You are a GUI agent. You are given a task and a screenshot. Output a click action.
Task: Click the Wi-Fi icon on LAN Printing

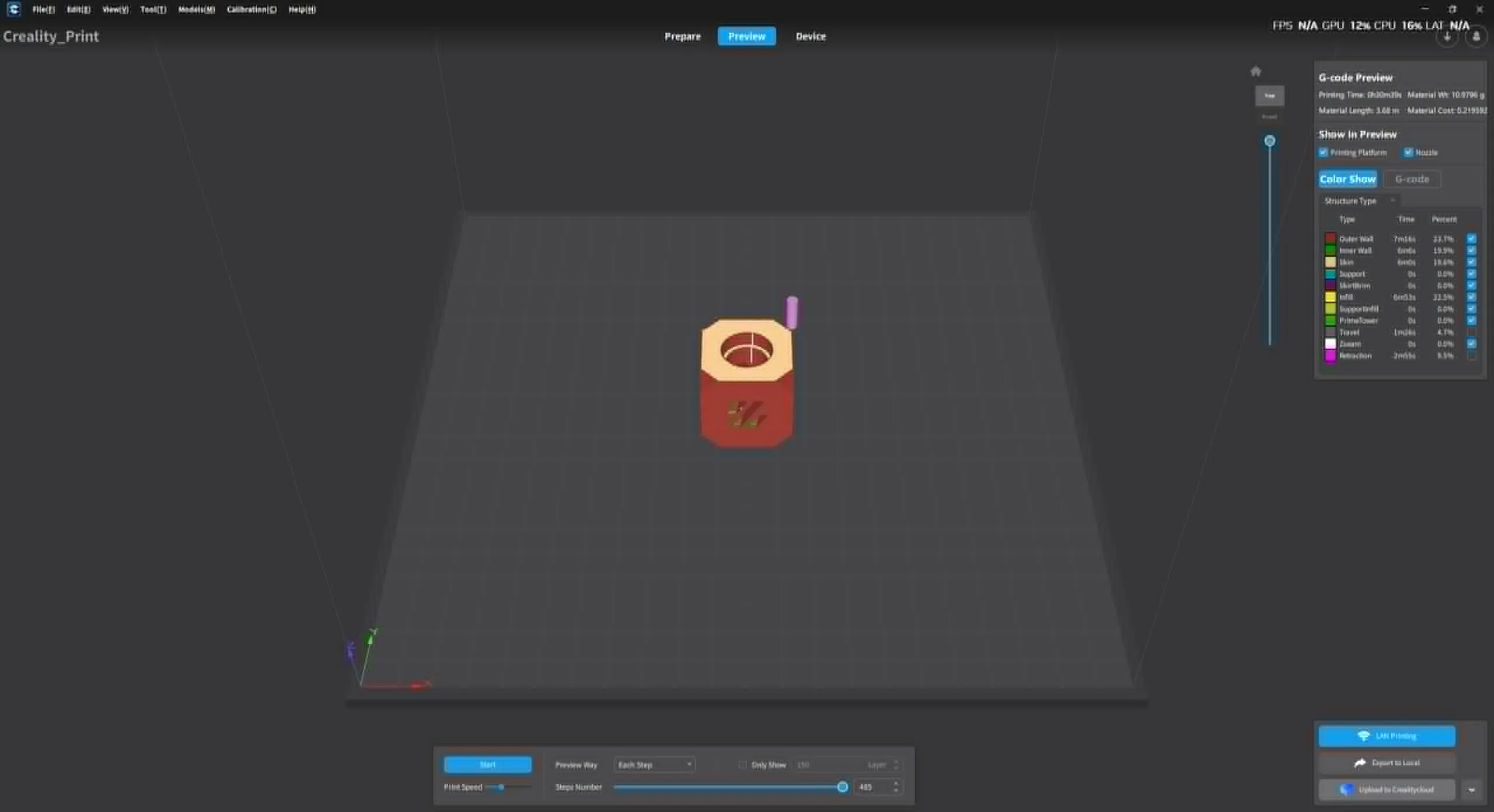pos(1363,736)
